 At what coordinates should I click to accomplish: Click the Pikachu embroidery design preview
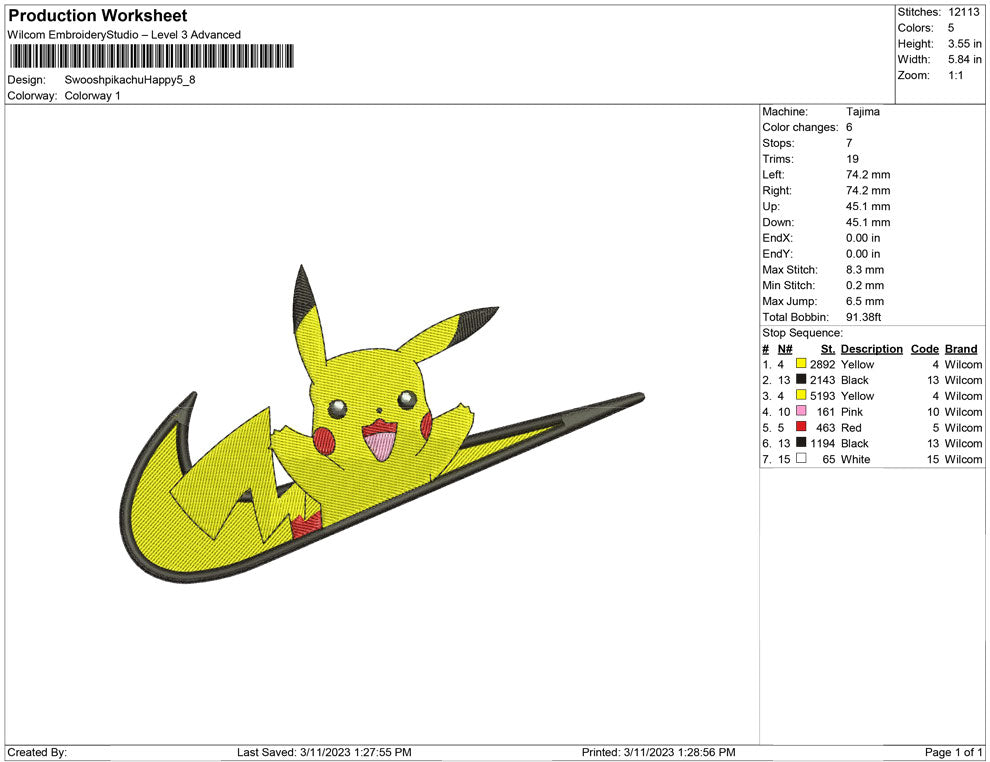pos(382,423)
